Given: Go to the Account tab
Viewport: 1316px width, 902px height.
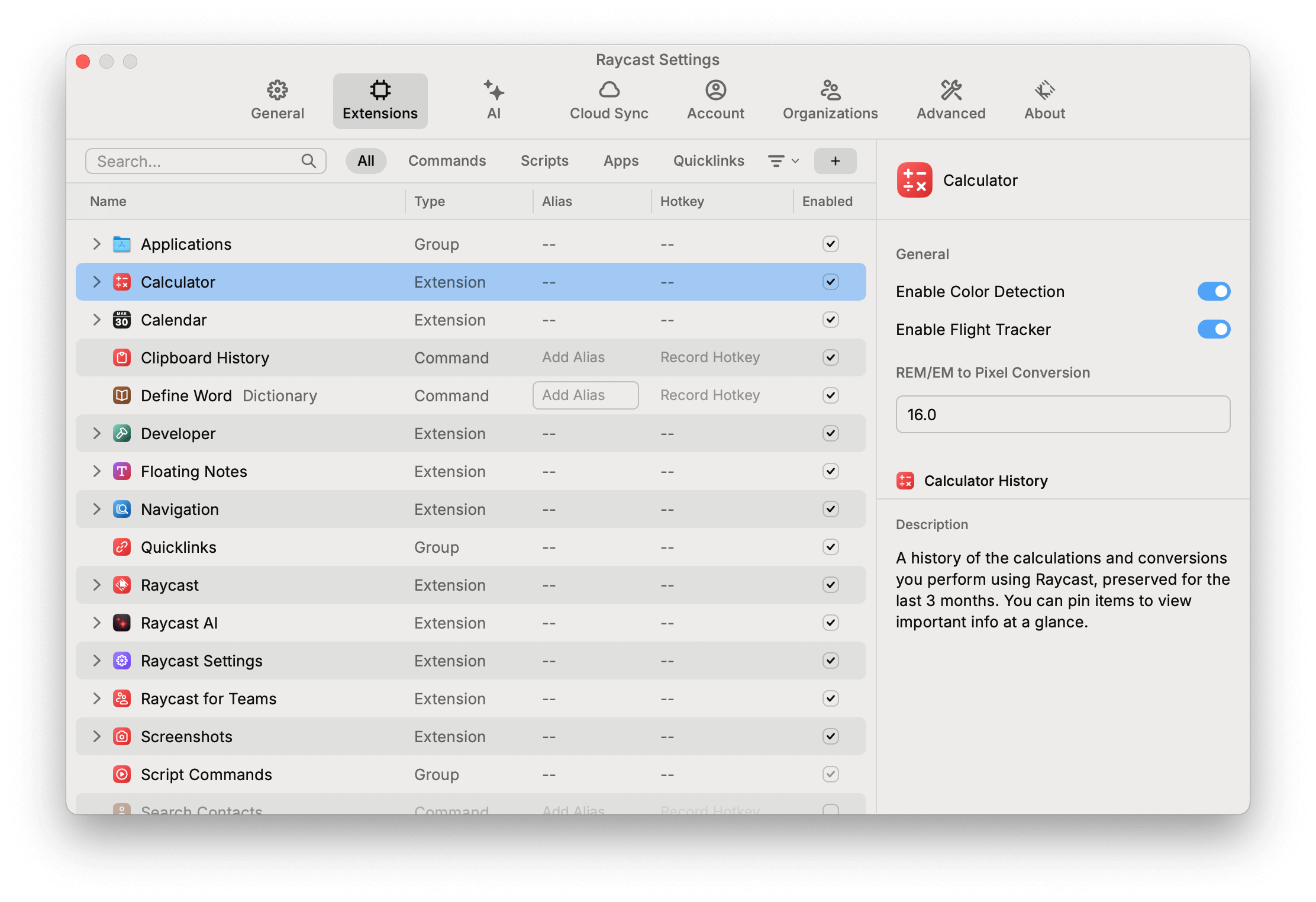Looking at the screenshot, I should 715,101.
